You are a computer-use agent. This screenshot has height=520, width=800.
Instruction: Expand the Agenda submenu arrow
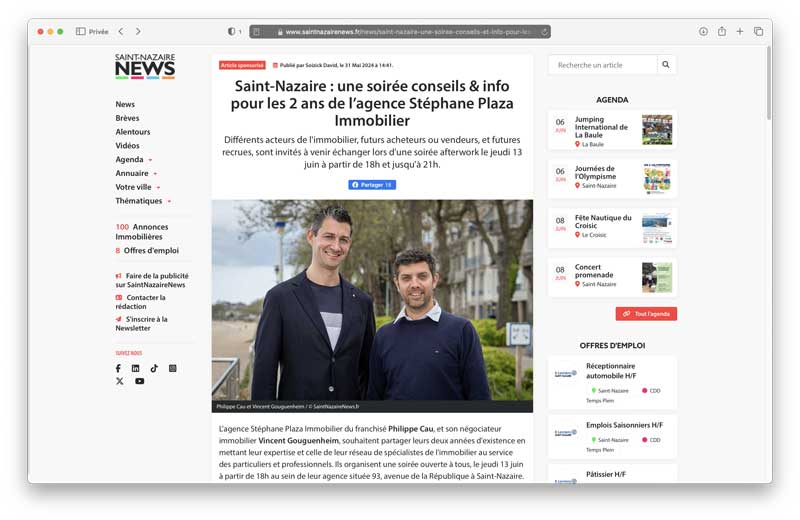150,160
